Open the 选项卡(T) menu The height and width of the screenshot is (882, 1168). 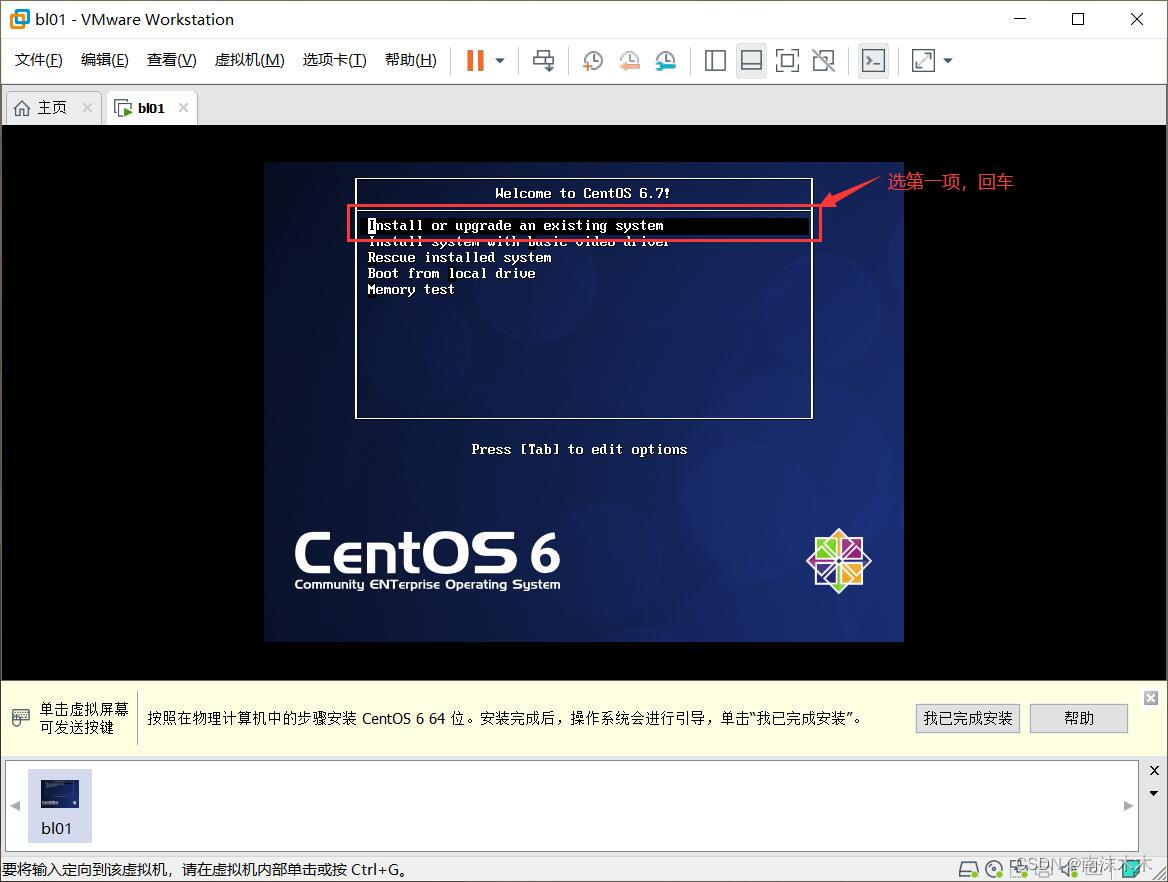point(334,60)
